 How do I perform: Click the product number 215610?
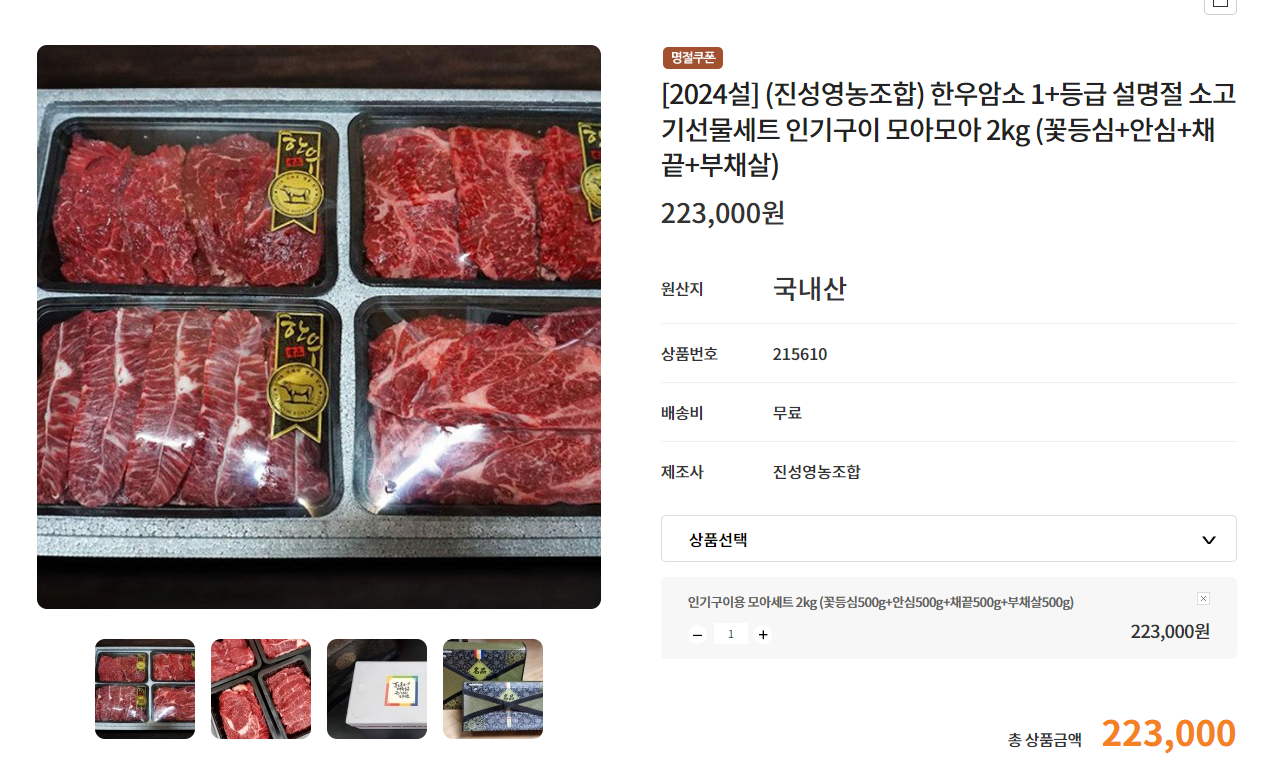coord(800,354)
